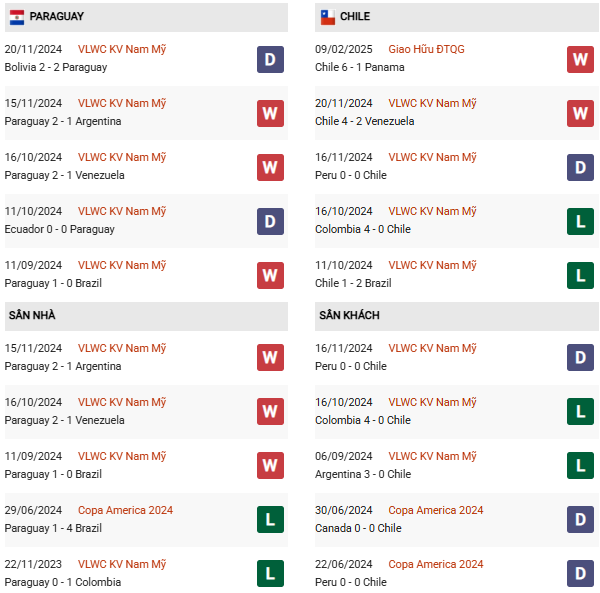Screen dimensions: 600x593
Task: Click the Chile 4 - 2 Venezuela result
Action: tap(364, 121)
